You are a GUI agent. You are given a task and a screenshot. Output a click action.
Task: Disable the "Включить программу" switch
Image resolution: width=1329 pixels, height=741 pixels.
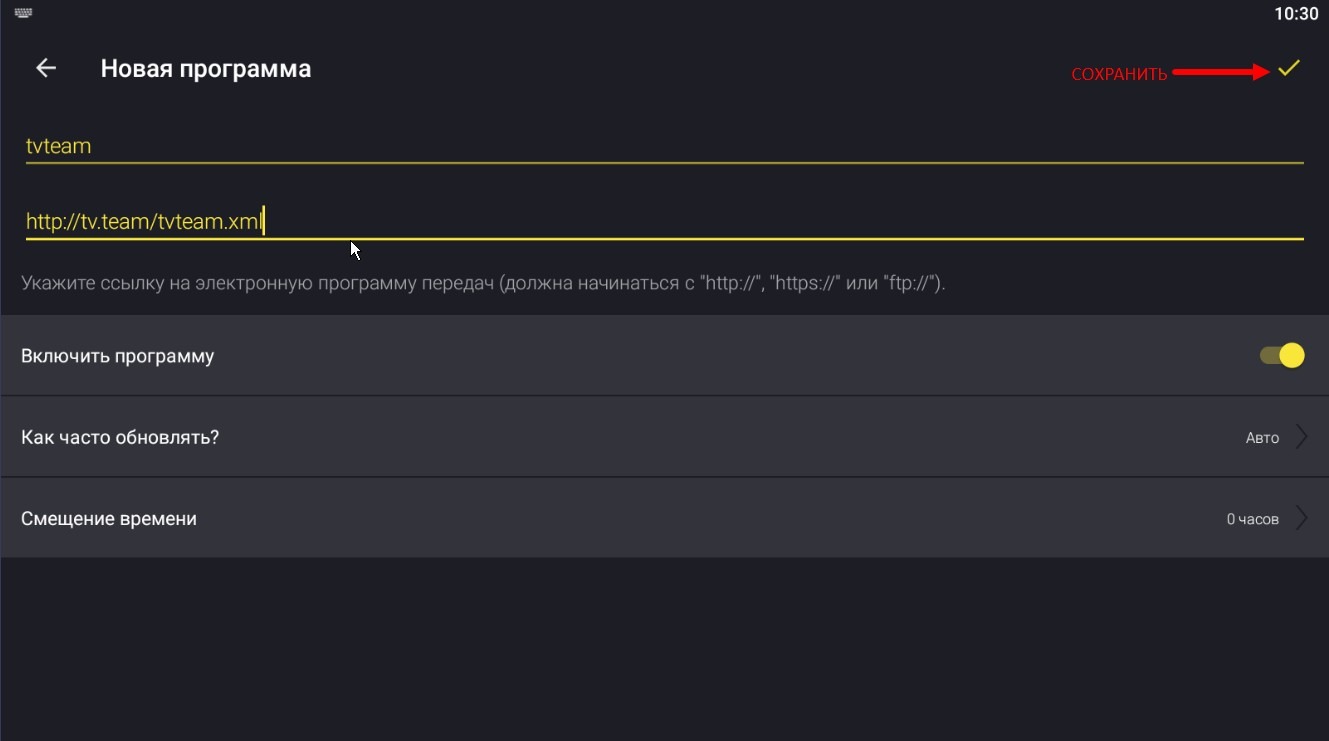click(x=1282, y=355)
